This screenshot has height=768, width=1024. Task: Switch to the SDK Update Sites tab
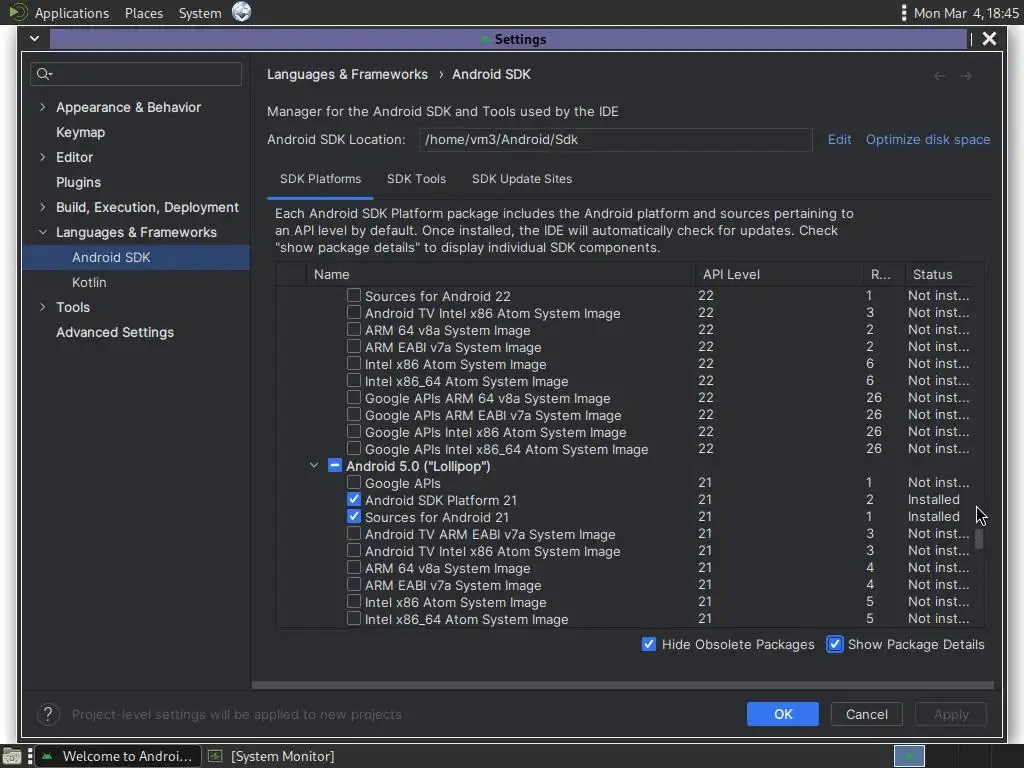pyautogui.click(x=522, y=179)
